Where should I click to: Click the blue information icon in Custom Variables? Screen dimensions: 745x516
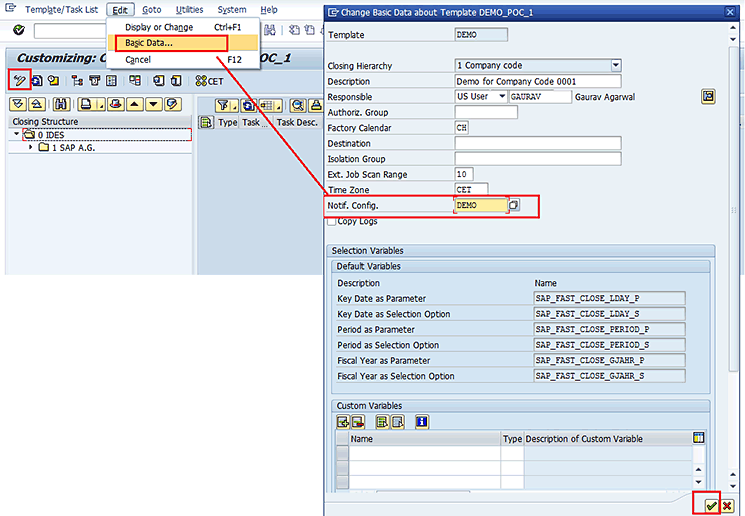[422, 421]
